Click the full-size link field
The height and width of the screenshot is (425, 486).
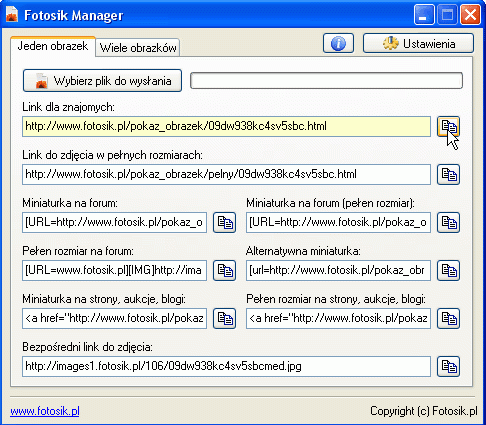tap(226, 174)
